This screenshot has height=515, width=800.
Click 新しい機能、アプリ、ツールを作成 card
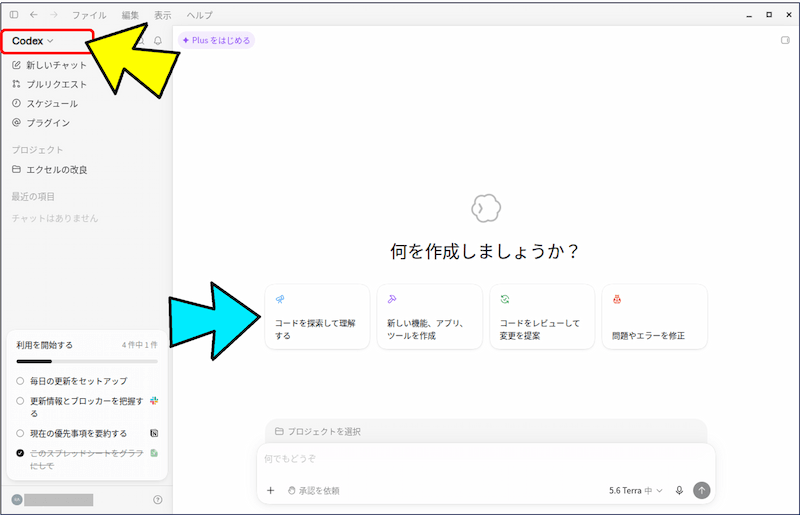pos(430,316)
